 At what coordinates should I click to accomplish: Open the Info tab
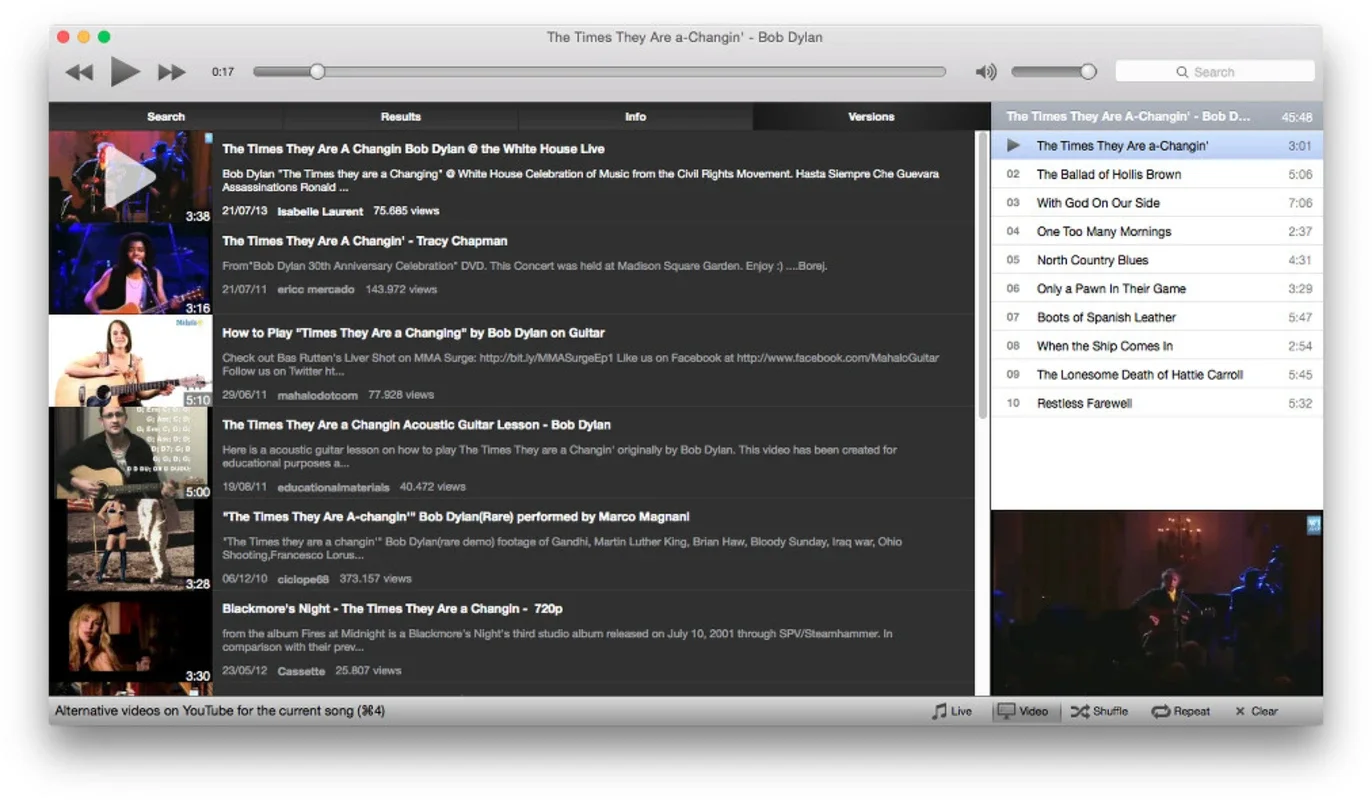pyautogui.click(x=636, y=116)
